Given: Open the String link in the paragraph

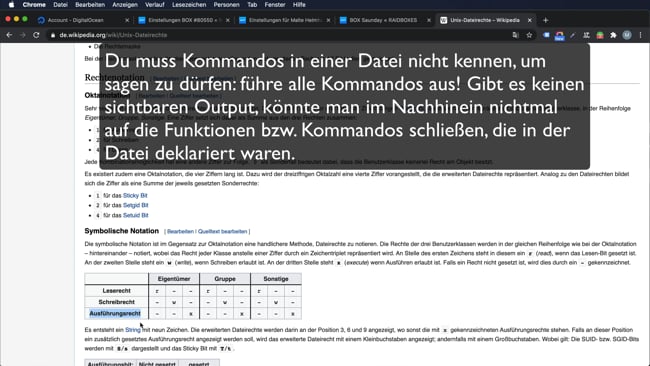Looking at the screenshot, I should [x=133, y=330].
